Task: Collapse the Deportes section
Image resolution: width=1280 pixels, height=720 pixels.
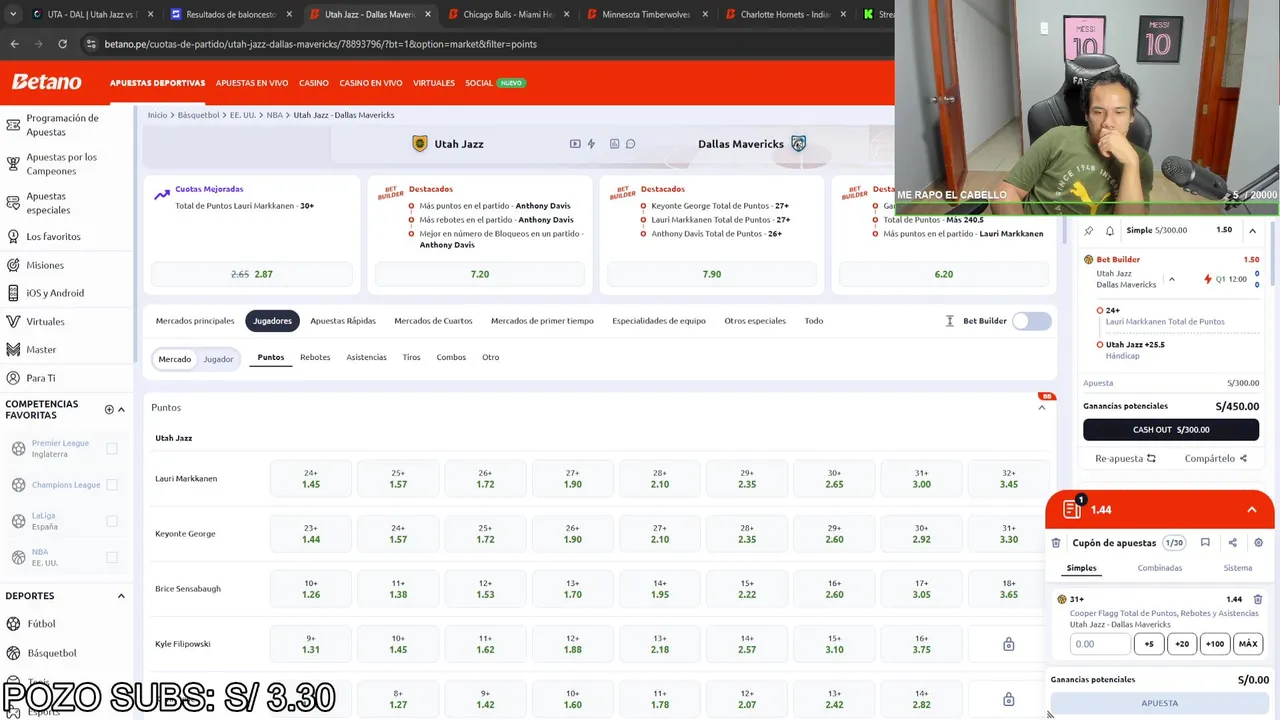Action: click(x=121, y=596)
